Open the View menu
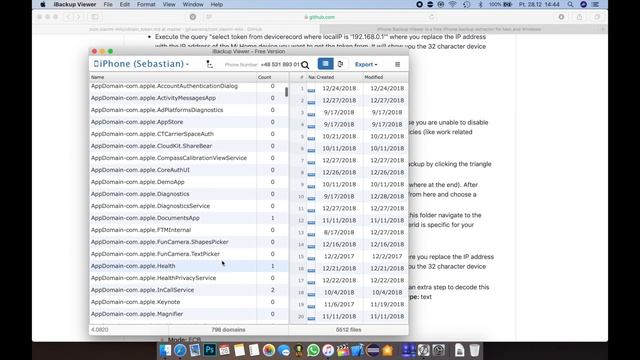 tap(169, 4)
